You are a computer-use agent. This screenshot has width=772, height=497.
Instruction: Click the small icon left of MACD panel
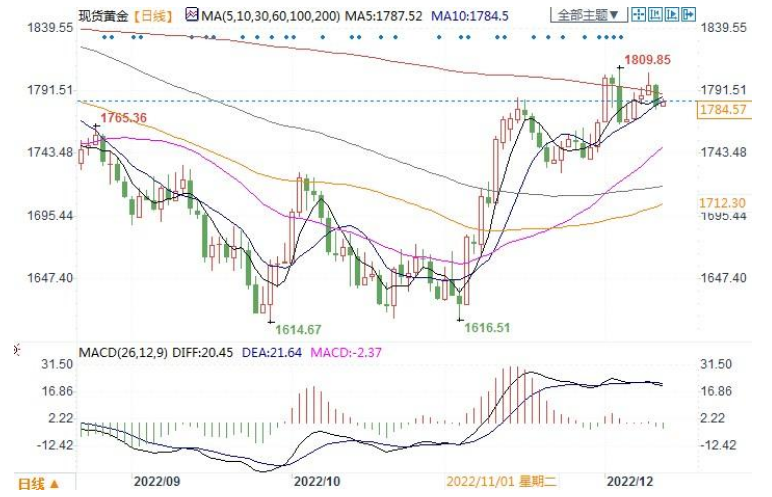tap(17, 350)
